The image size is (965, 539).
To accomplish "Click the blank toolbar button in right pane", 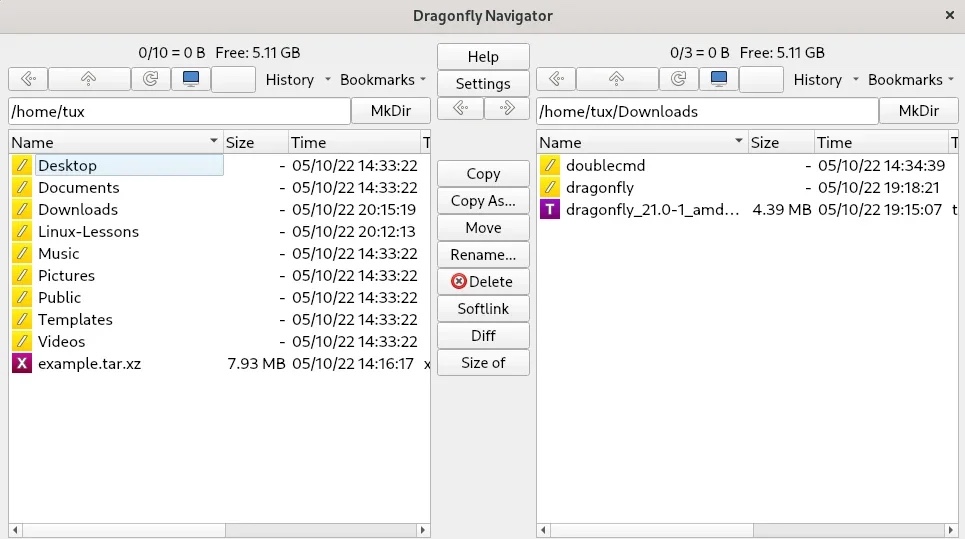I will pos(761,79).
